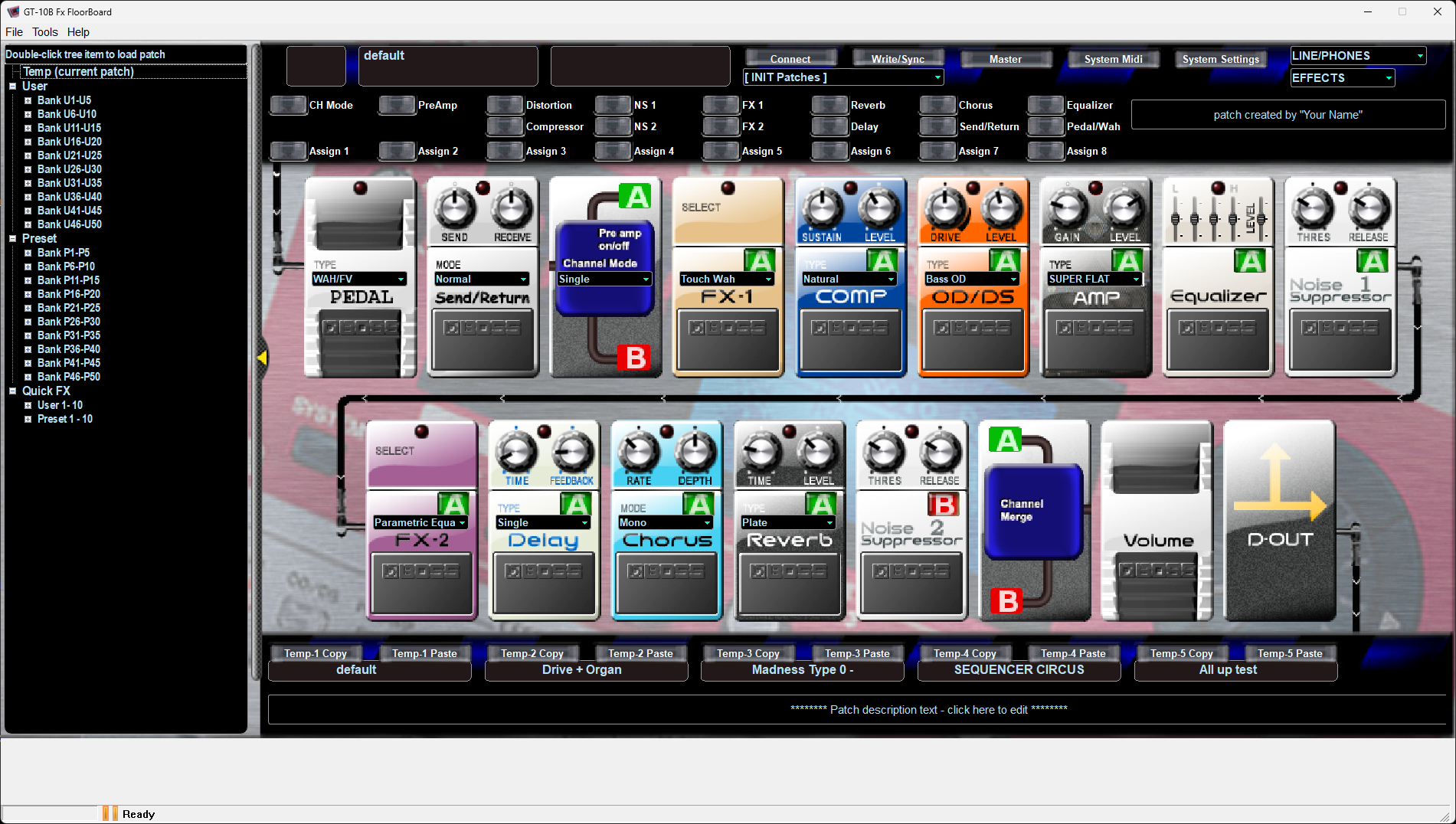This screenshot has width=1456, height=824.
Task: Click the red B badge on the Channel Mode pedal
Action: [x=635, y=358]
